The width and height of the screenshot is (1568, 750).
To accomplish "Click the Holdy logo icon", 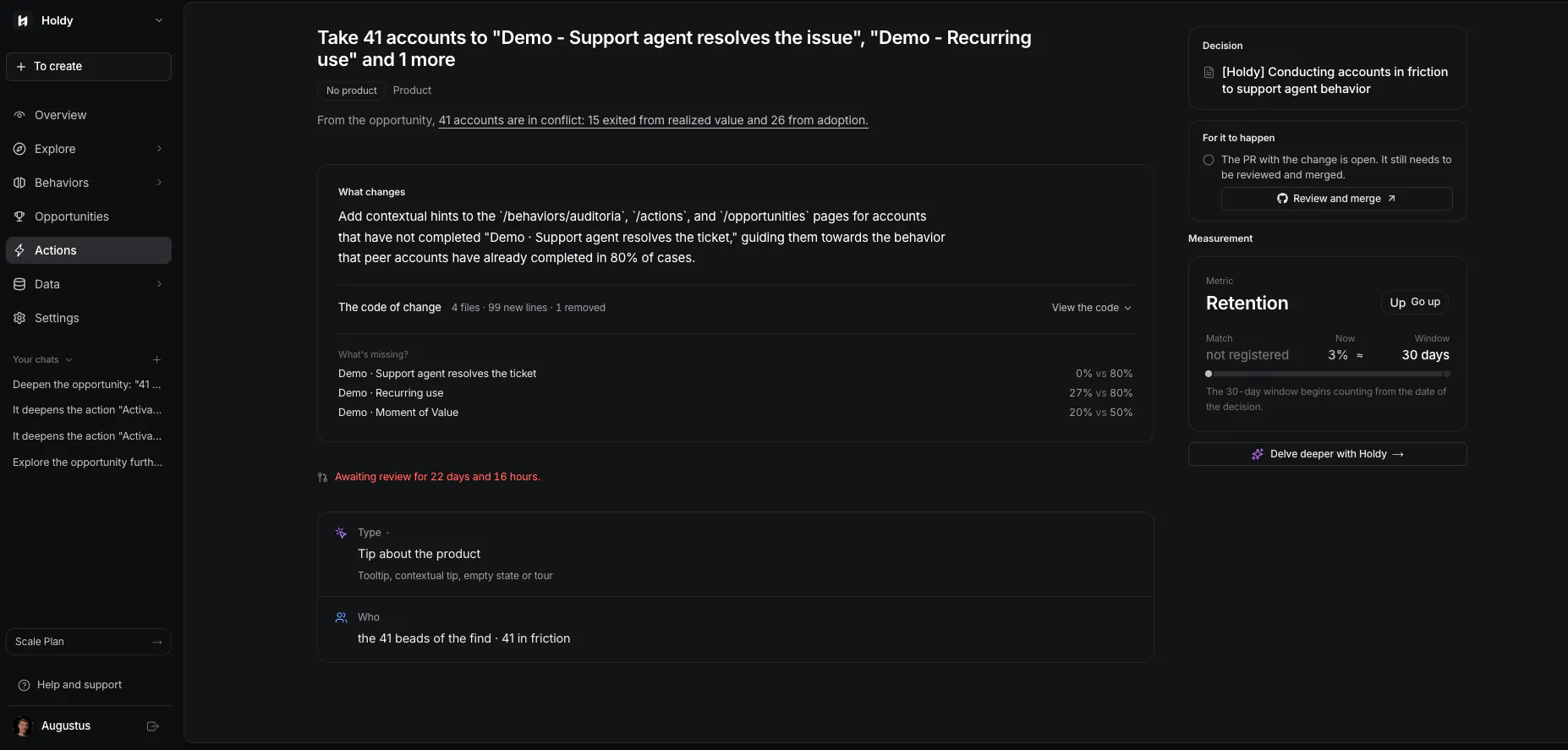I will [23, 20].
